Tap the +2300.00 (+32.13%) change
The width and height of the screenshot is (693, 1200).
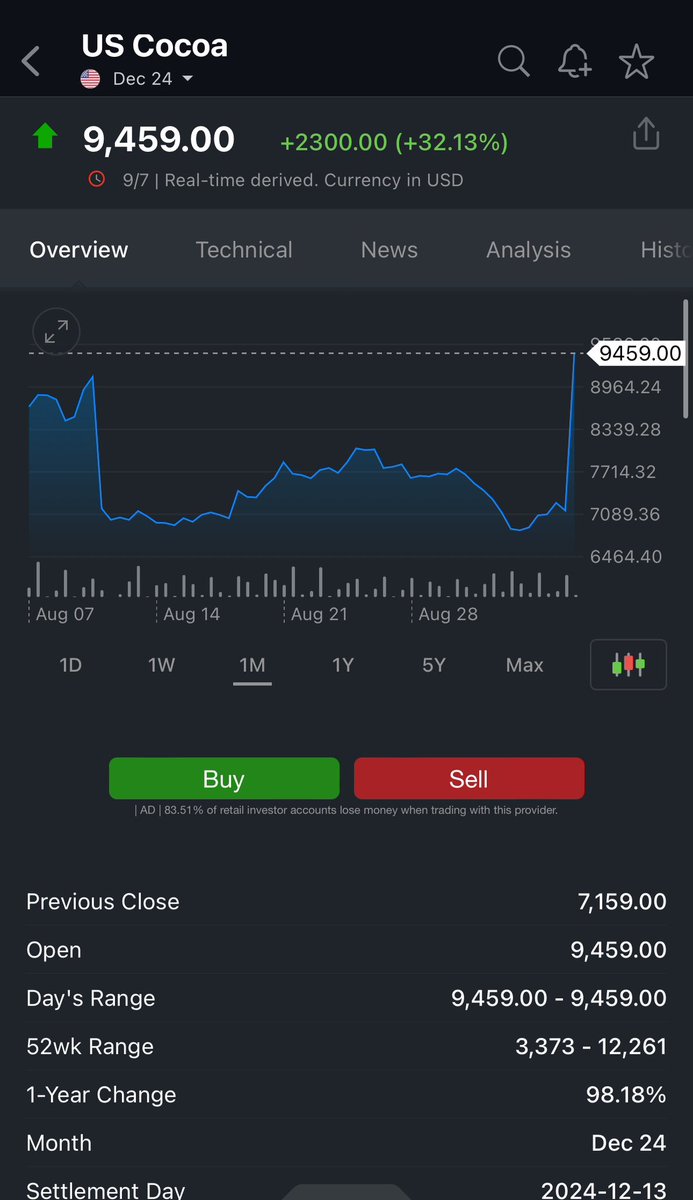[394, 143]
